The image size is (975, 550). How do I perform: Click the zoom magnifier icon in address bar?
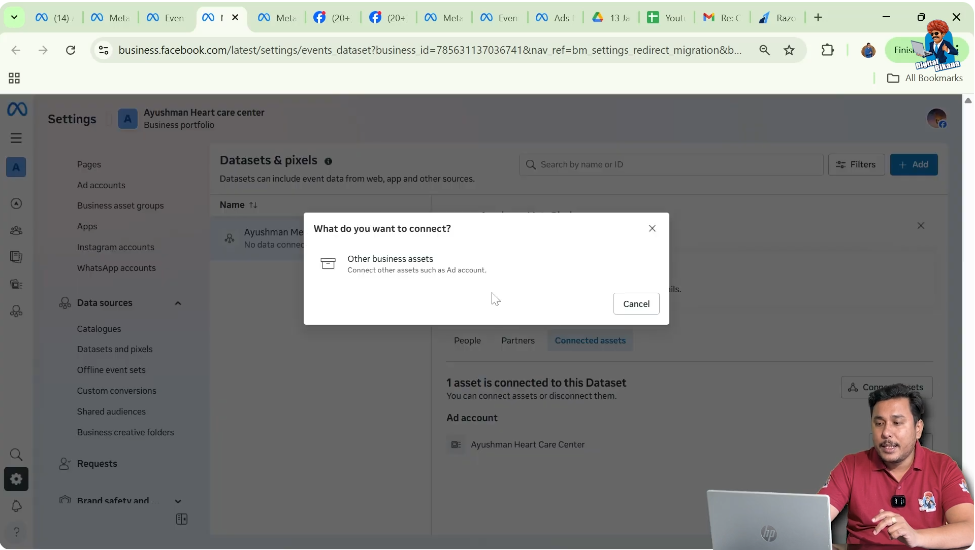click(x=764, y=50)
